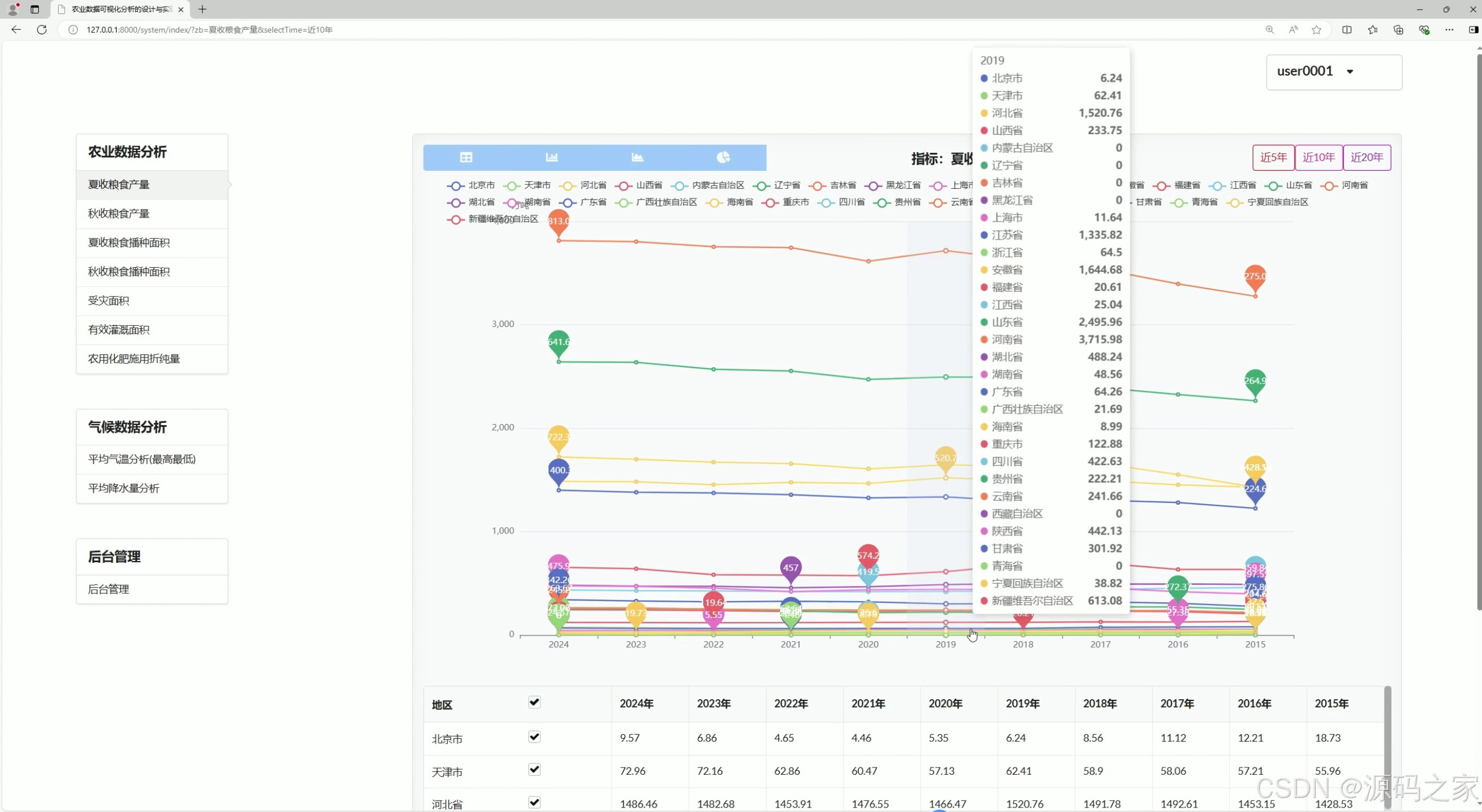Open browser settings and more menu
The image size is (1482, 812).
[x=1449, y=29]
